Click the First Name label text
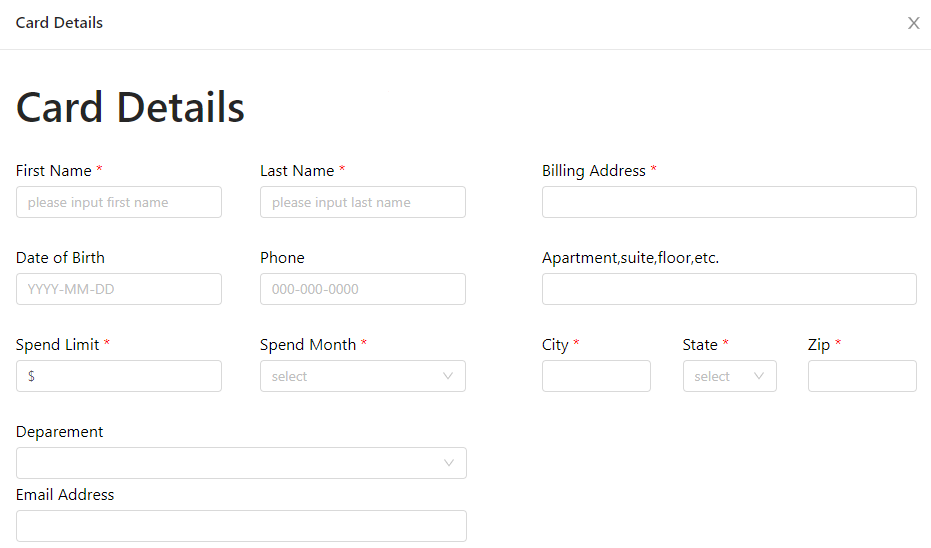The image size is (931, 548). pyautogui.click(x=54, y=171)
